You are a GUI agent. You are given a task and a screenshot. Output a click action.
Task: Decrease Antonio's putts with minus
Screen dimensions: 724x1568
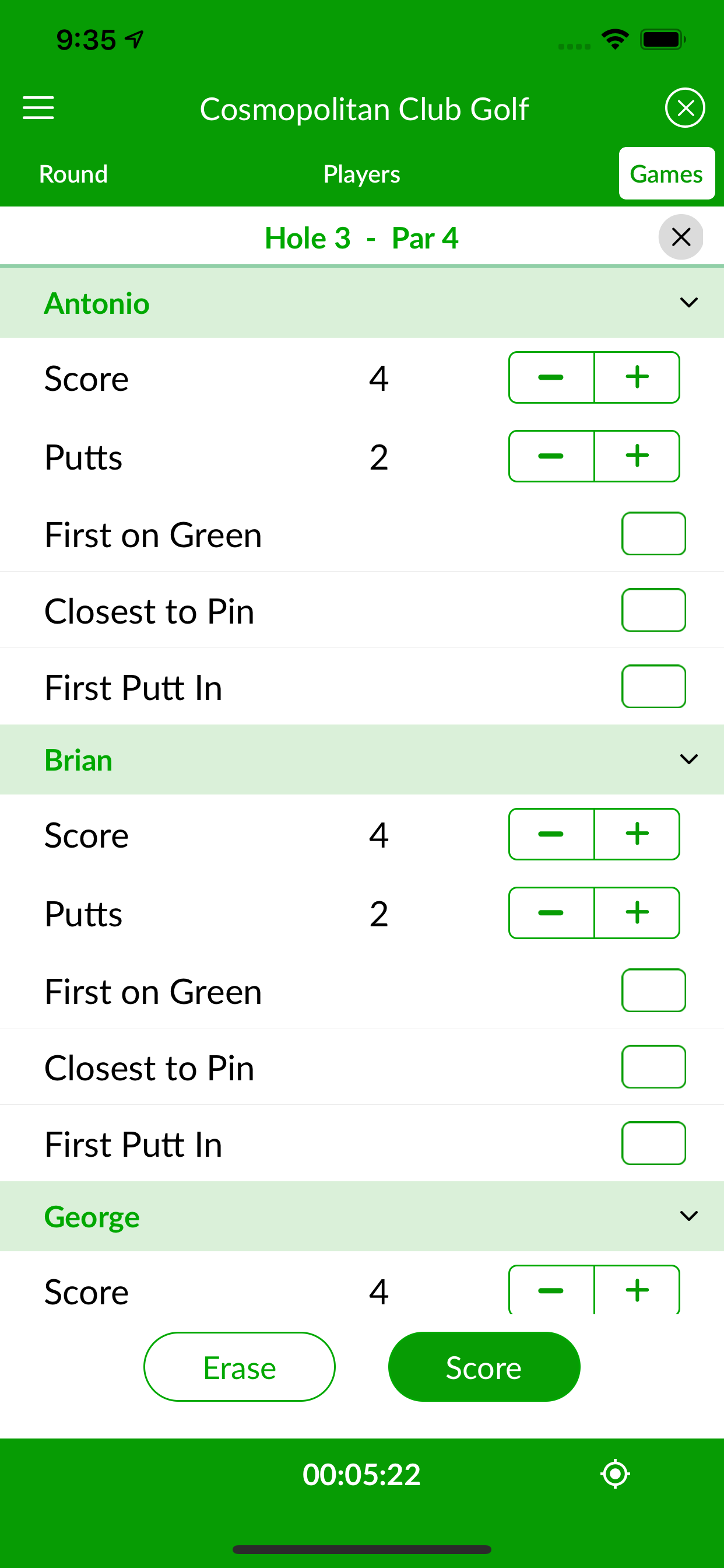551,456
